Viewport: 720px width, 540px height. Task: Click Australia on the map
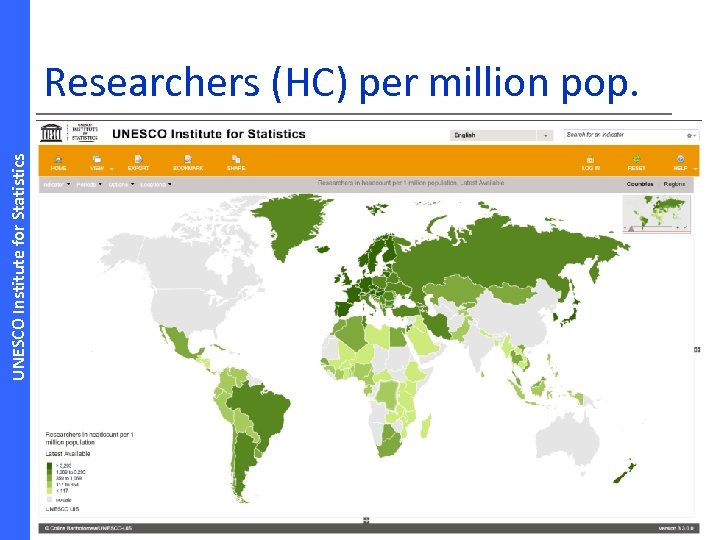pos(569,436)
